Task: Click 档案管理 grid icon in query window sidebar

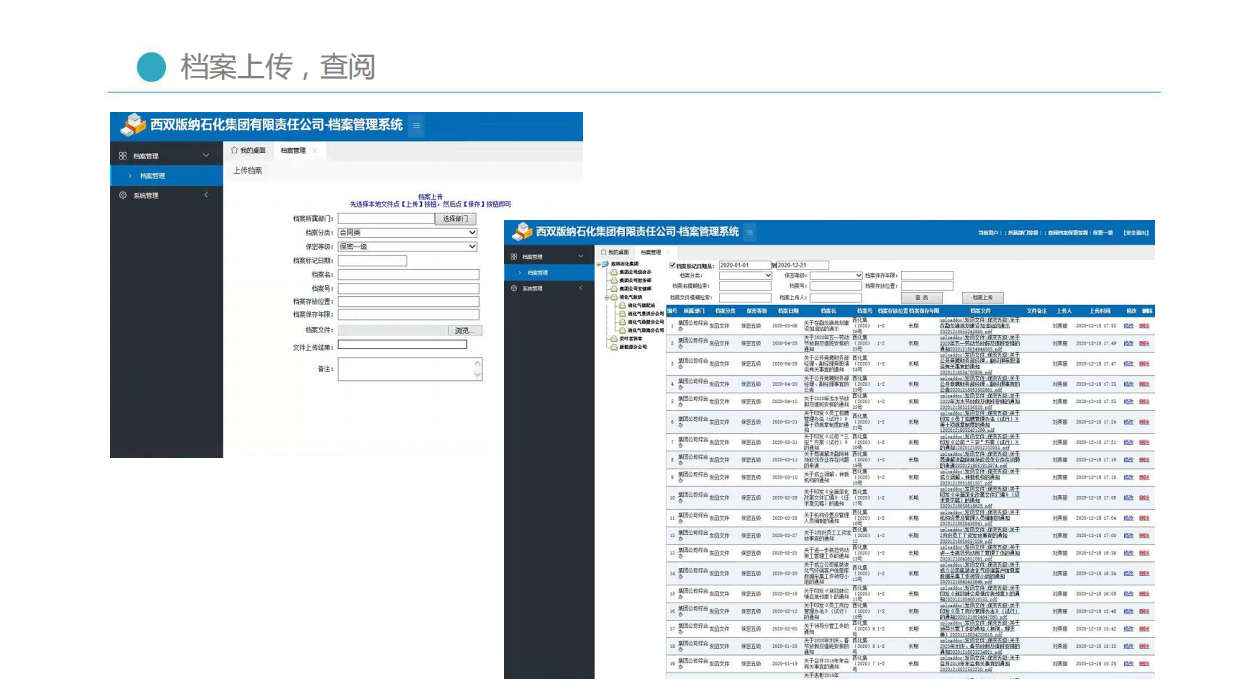Action: tap(513, 256)
